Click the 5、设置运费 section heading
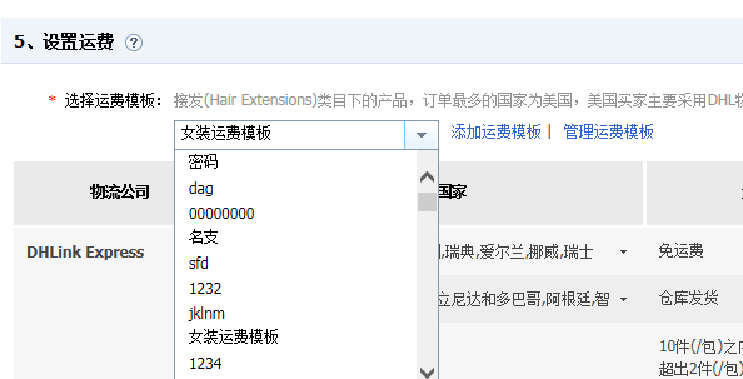Screen dimensions: 743x379 63,42
